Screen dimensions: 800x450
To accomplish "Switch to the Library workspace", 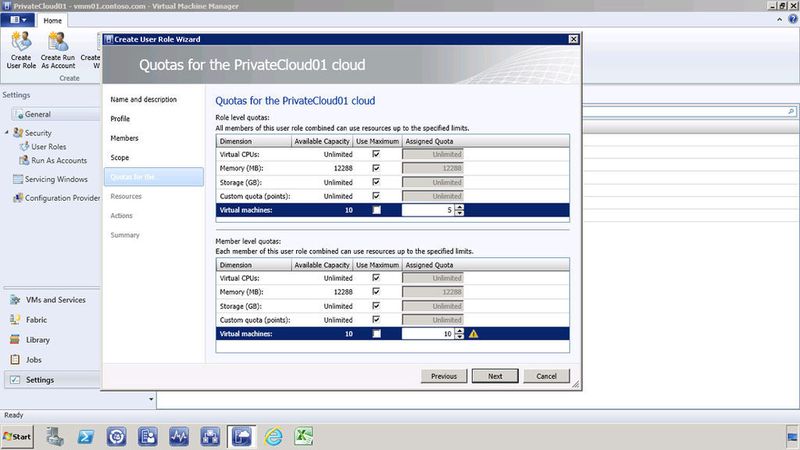I will point(37,340).
